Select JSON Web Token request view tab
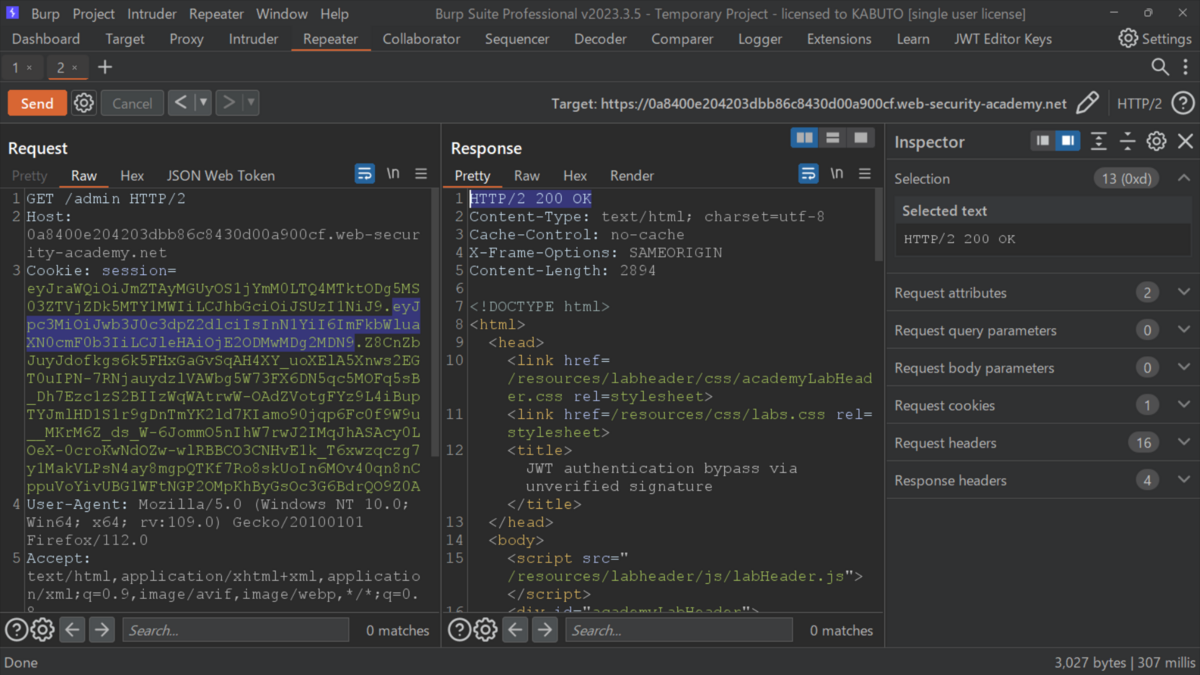 pyautogui.click(x=220, y=175)
